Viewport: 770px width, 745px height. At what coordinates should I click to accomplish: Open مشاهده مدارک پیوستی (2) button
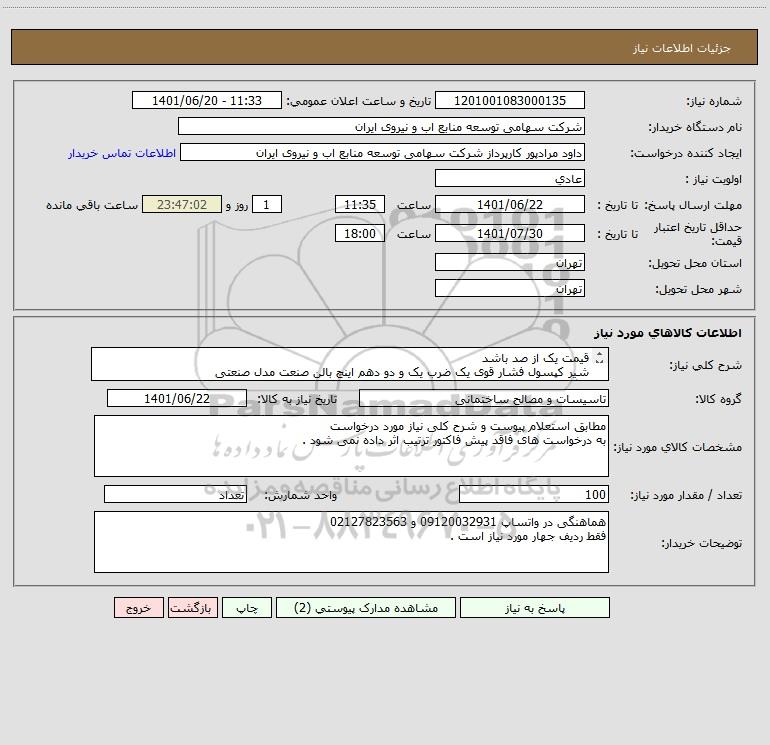(x=366, y=607)
